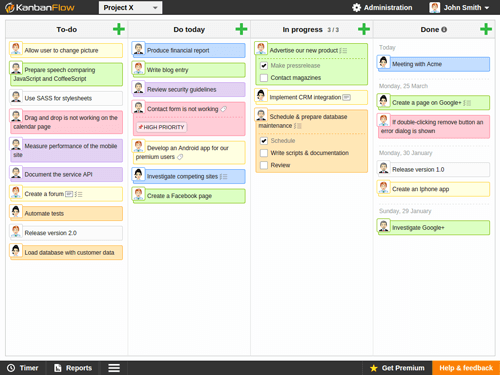This screenshot has height=375, width=500.
Task: Click subtask icon on Schedule & prepare database maintenance
Action: click(298, 126)
